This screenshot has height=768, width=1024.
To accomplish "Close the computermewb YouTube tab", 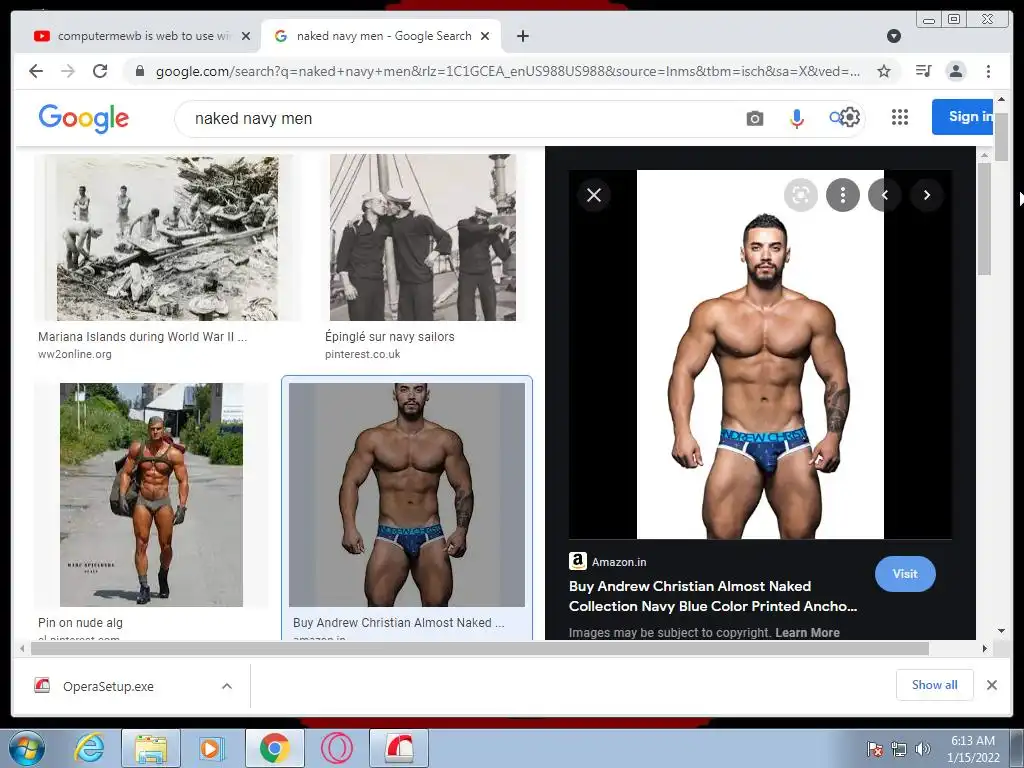I will click(246, 36).
